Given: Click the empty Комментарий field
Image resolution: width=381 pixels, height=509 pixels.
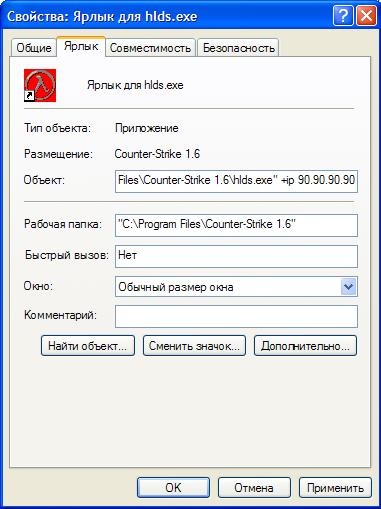Looking at the screenshot, I should coord(236,316).
